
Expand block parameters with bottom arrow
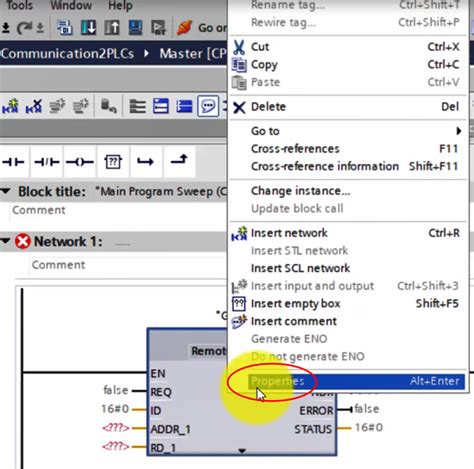(242, 451)
